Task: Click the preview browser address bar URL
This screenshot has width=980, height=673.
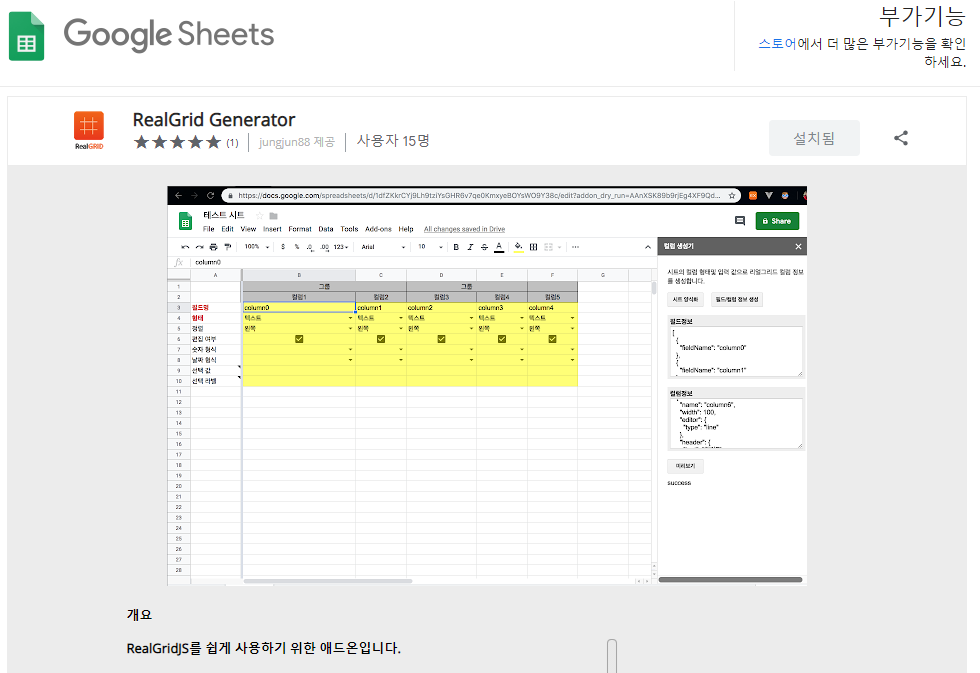Action: tap(479, 196)
